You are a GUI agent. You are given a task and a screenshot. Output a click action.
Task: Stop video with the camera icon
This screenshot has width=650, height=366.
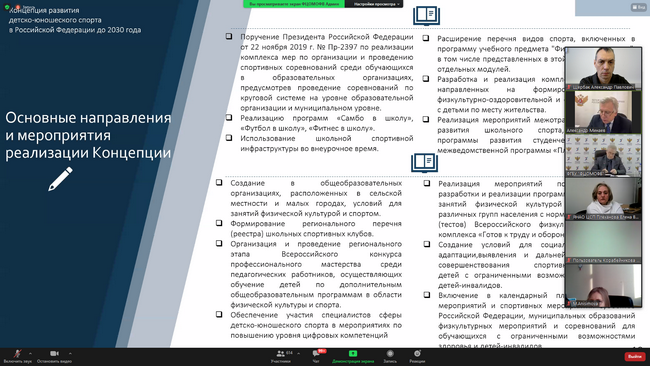(54, 354)
